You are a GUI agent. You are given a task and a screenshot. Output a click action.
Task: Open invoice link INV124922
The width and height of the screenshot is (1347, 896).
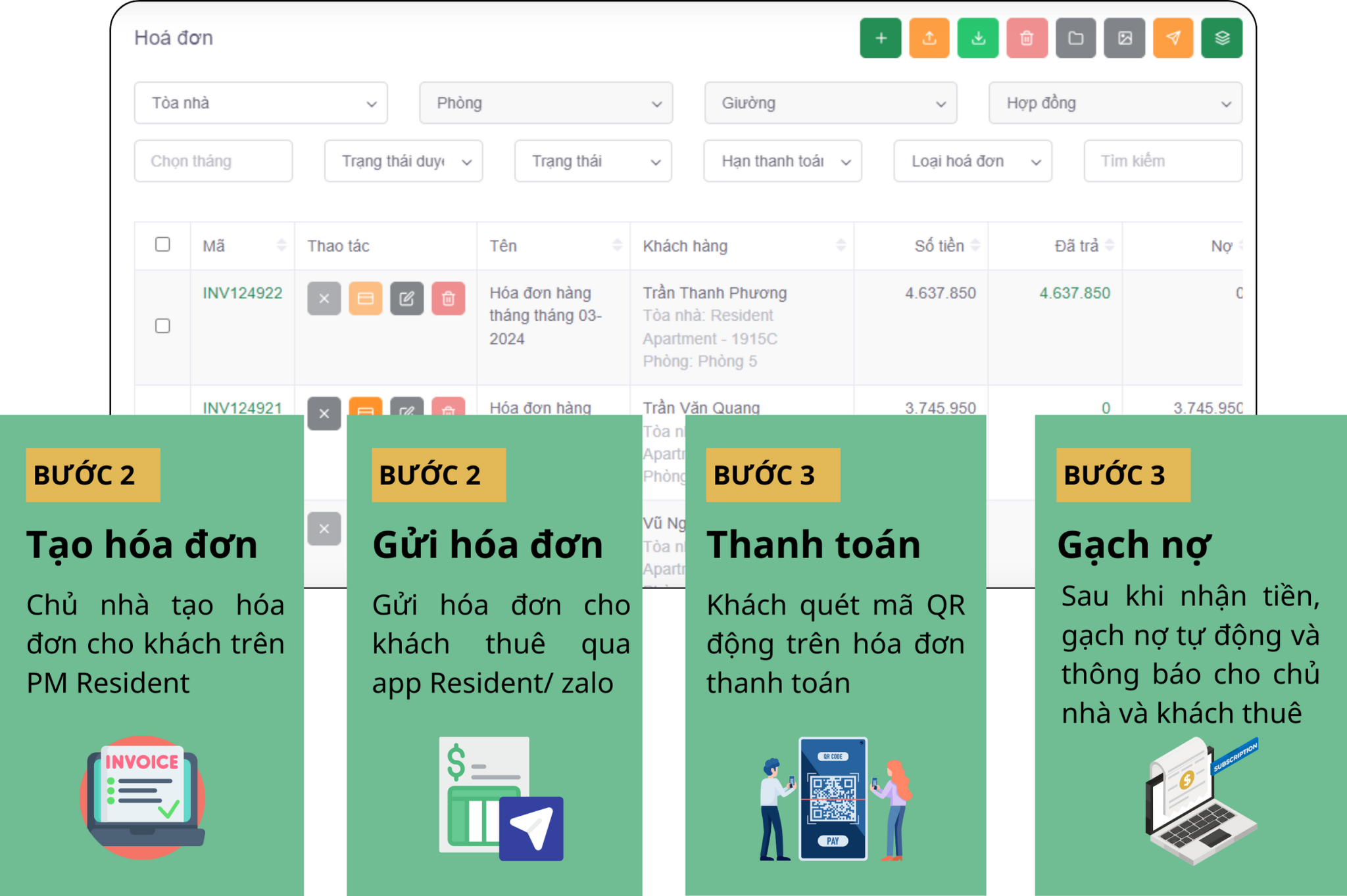242,293
